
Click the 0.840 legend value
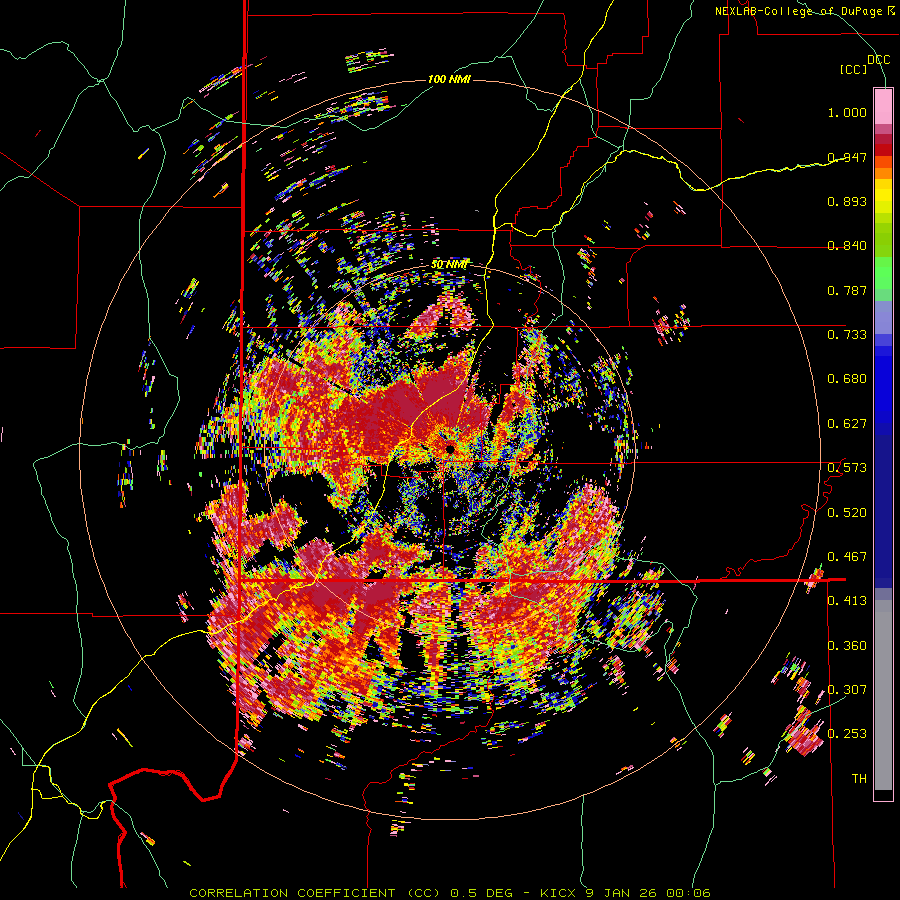pyautogui.click(x=847, y=246)
